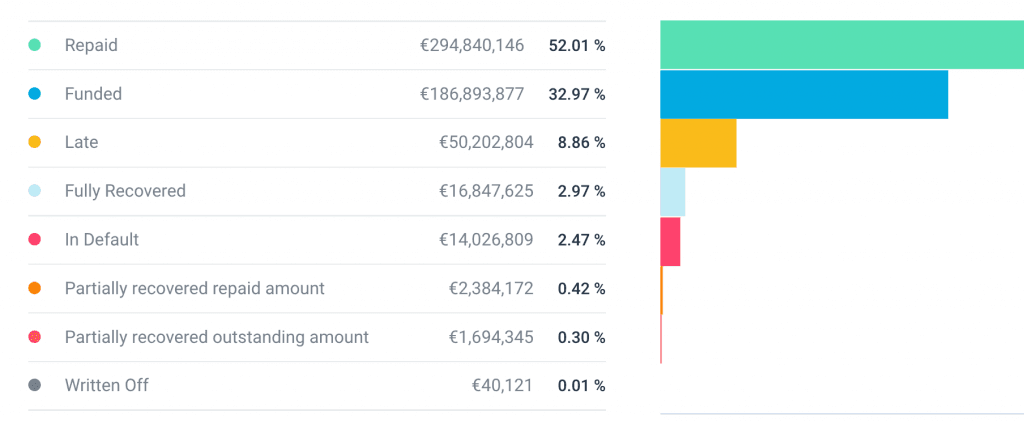This screenshot has width=1024, height=424.
Task: Click the €50,202,804 Late amount
Action: coord(486,143)
